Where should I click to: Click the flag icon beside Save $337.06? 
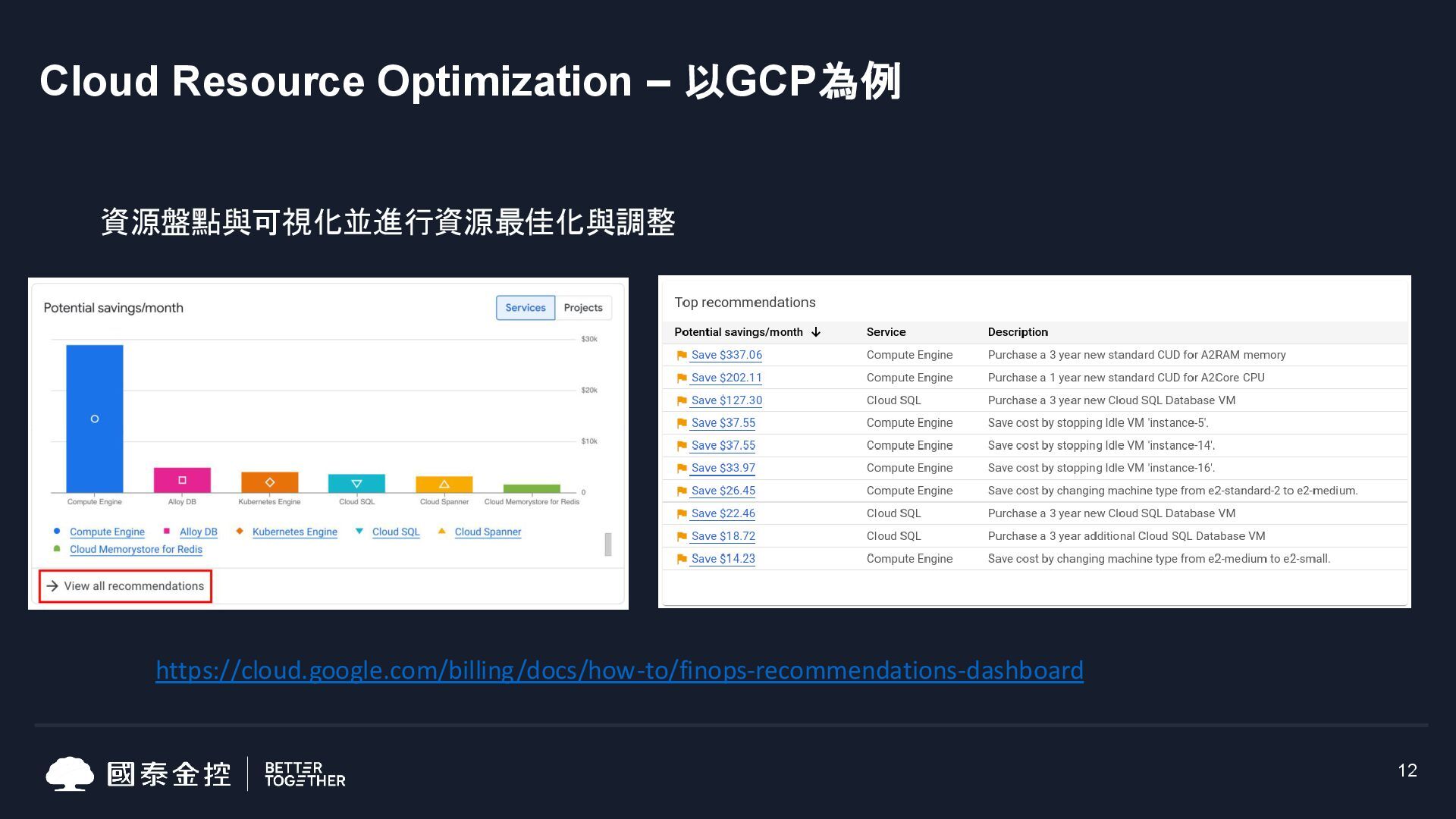point(681,355)
